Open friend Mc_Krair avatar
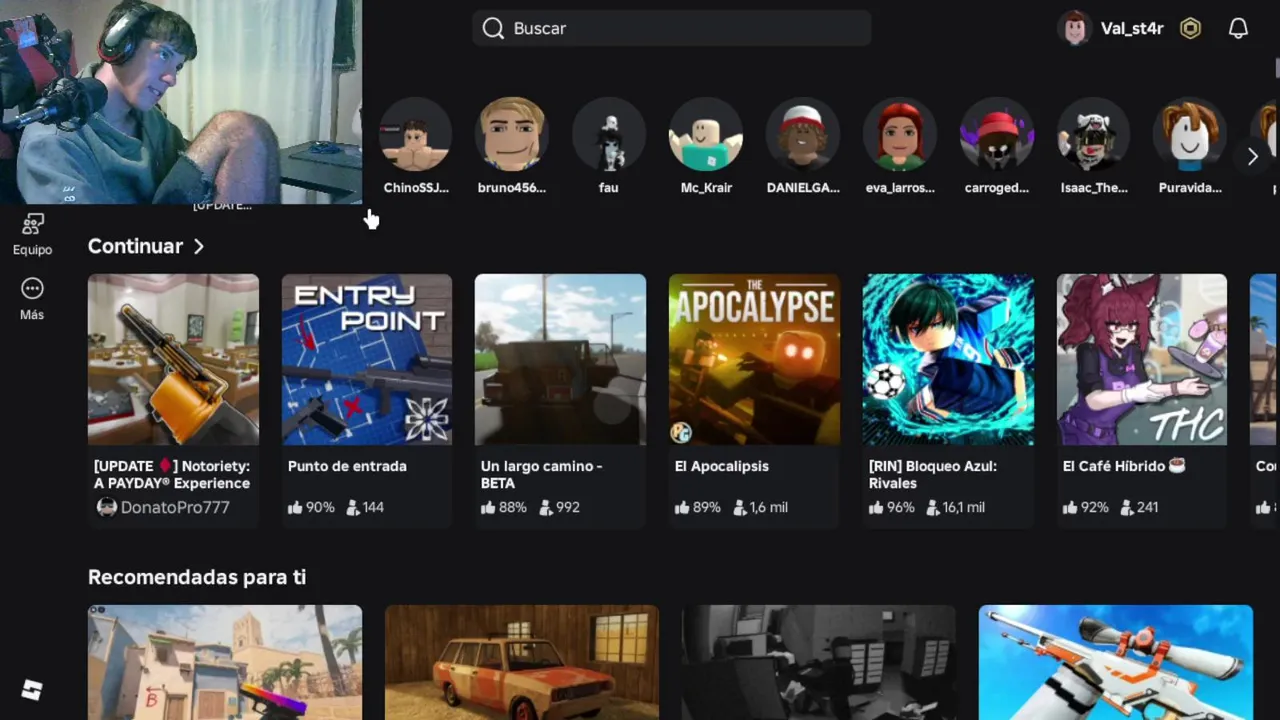The height and width of the screenshot is (720, 1280). coord(706,134)
